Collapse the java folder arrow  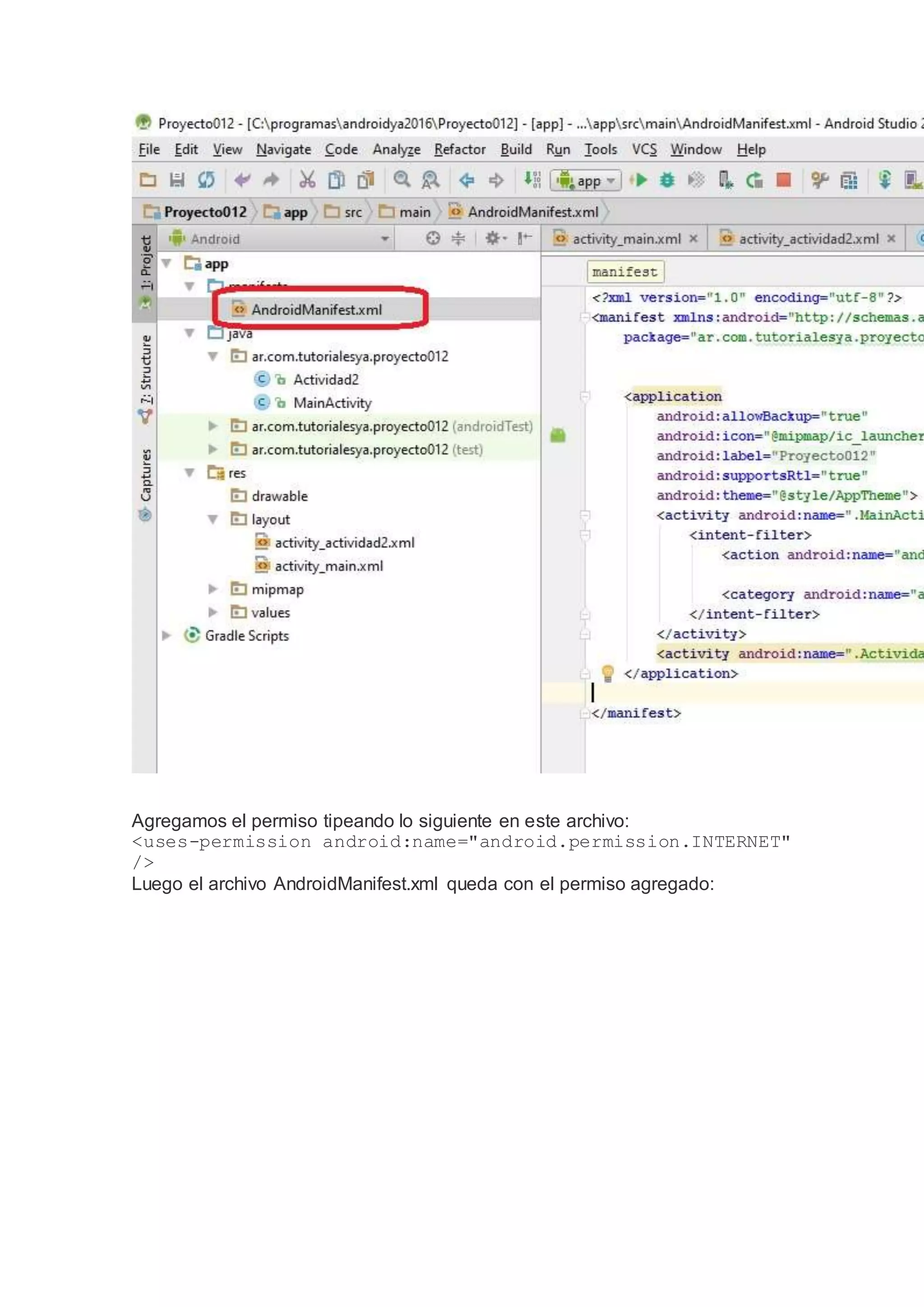pos(190,333)
